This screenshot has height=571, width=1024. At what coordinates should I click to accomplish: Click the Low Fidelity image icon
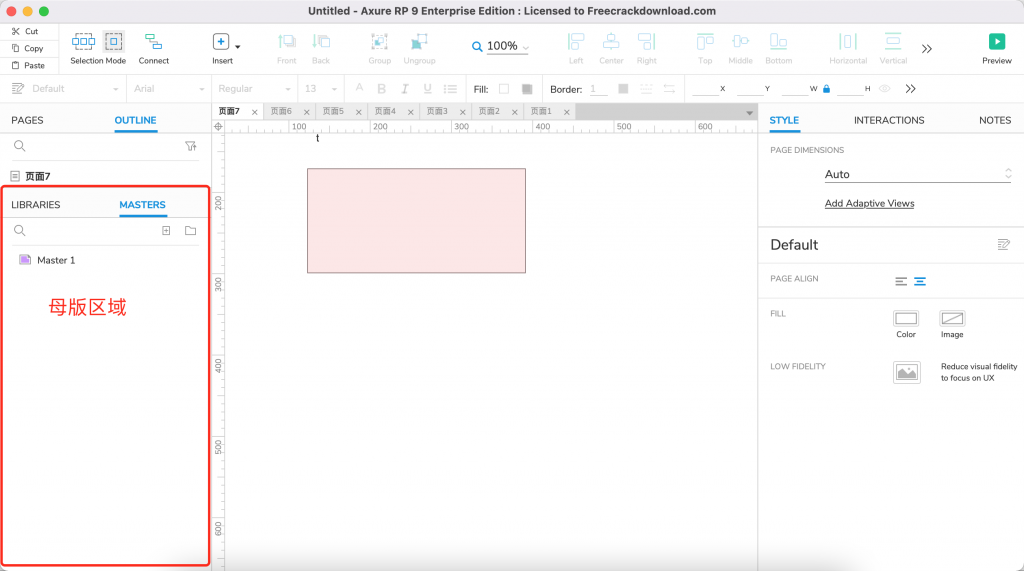coord(906,372)
